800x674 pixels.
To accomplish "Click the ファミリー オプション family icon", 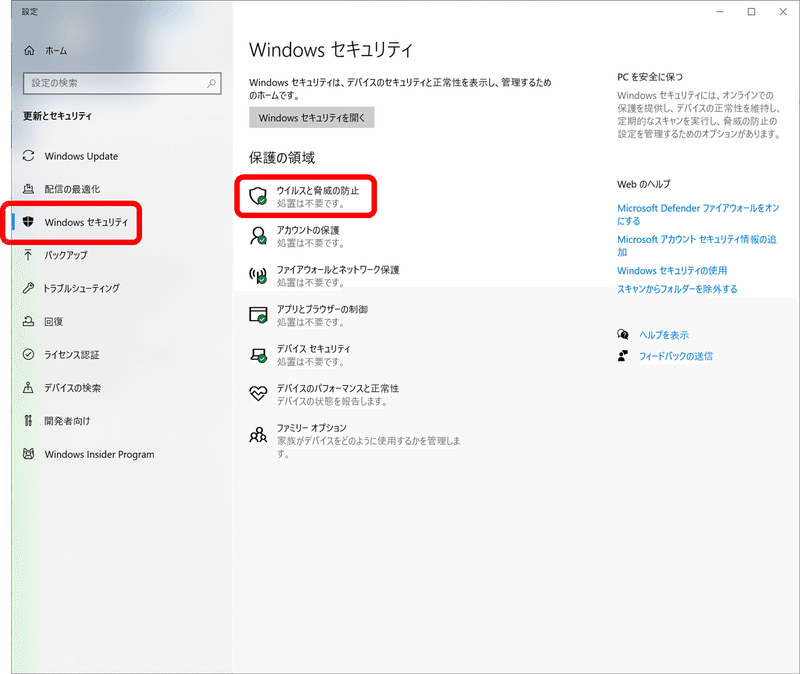I will point(258,434).
